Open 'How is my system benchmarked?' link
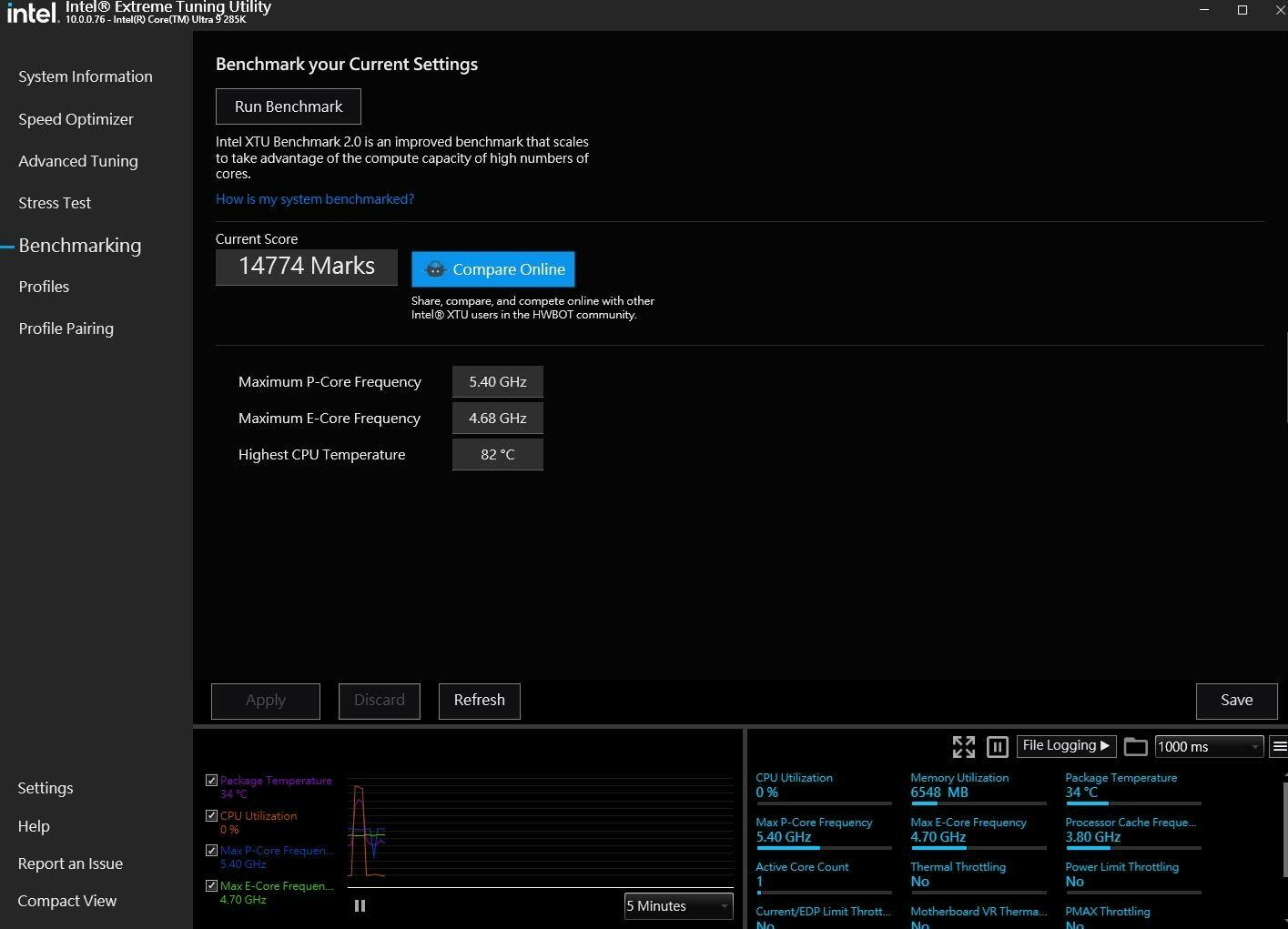 [315, 199]
